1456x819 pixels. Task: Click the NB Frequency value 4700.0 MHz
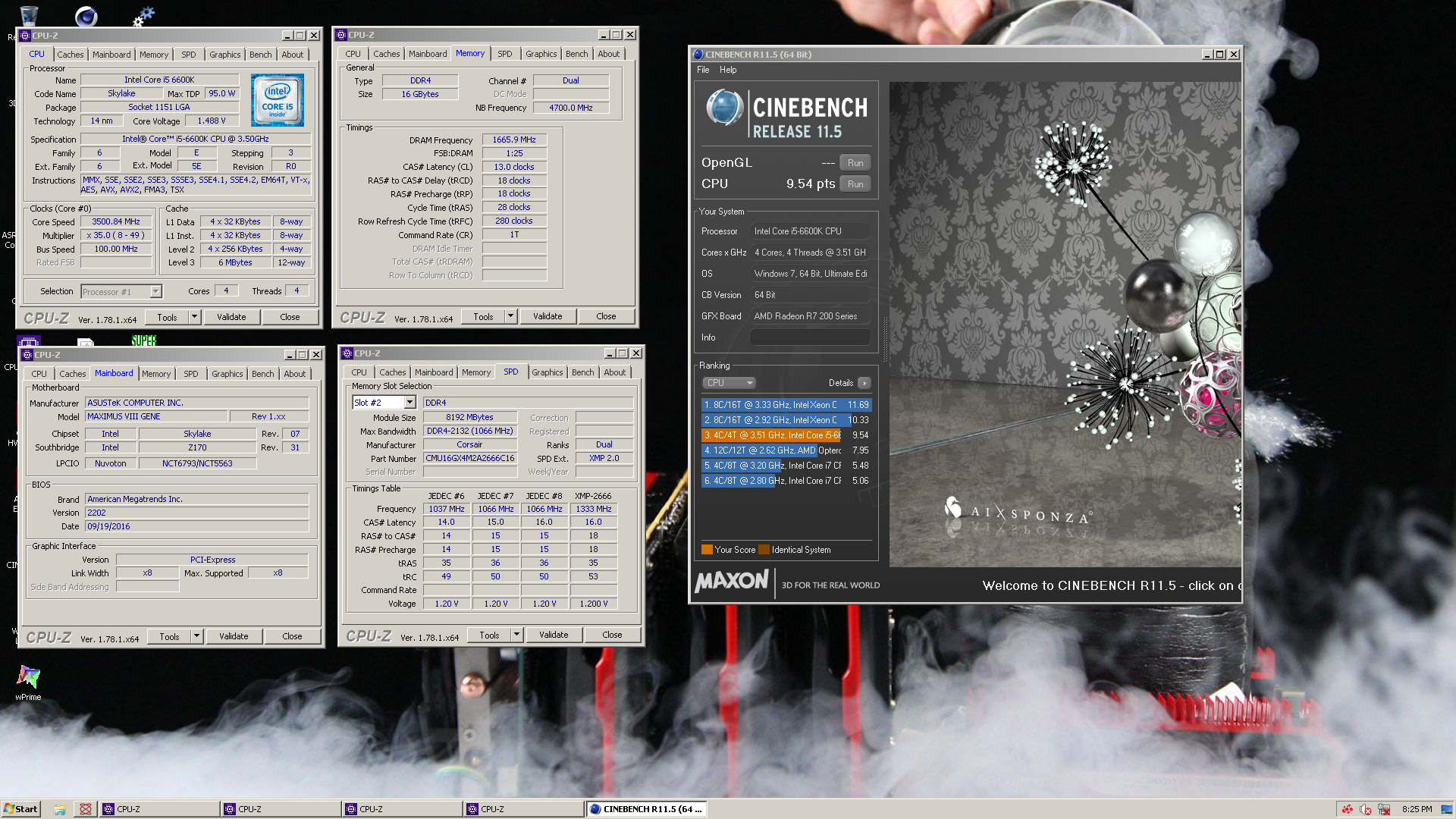point(571,108)
